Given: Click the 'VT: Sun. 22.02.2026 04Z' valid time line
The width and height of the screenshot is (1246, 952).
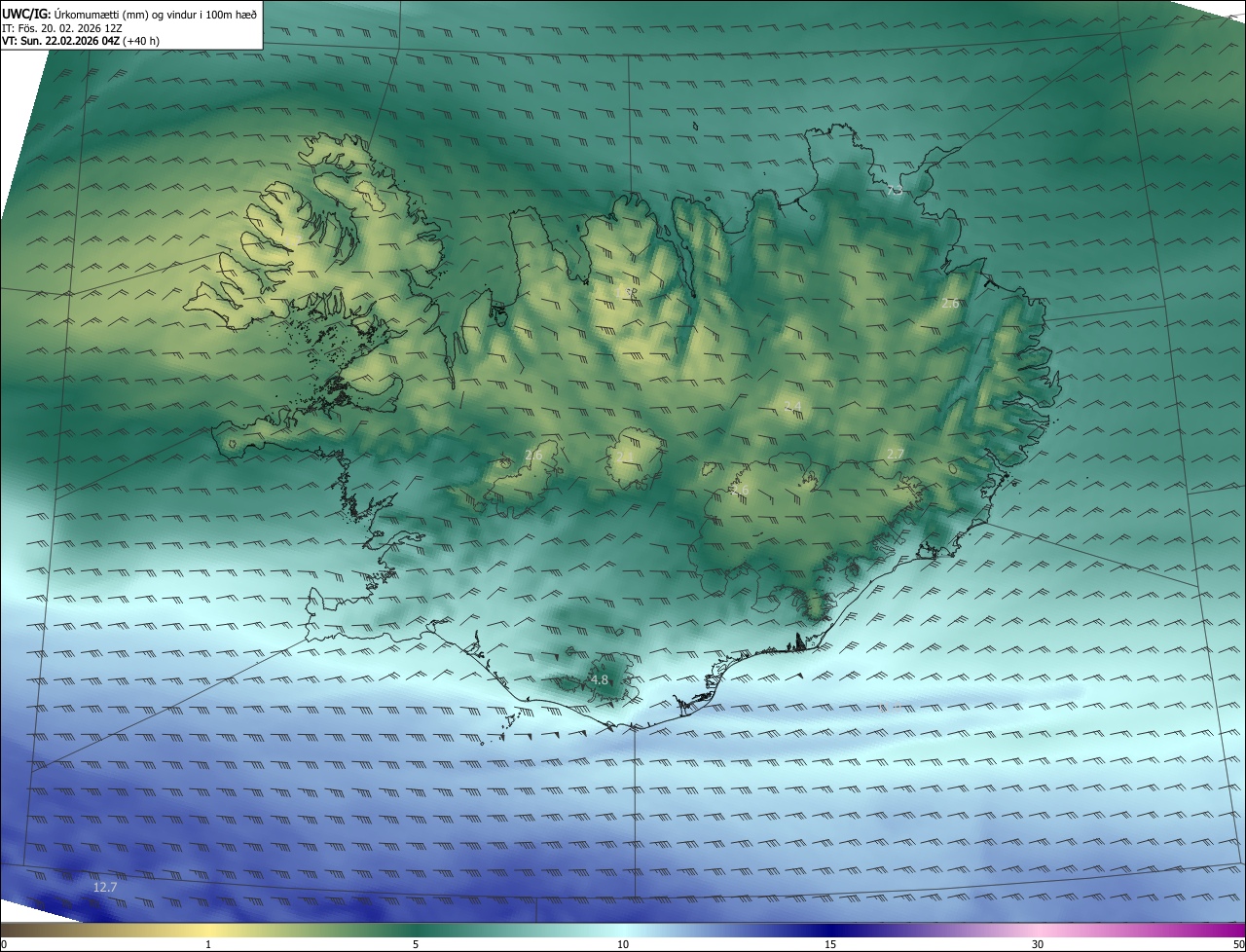Looking at the screenshot, I should tap(60, 41).
